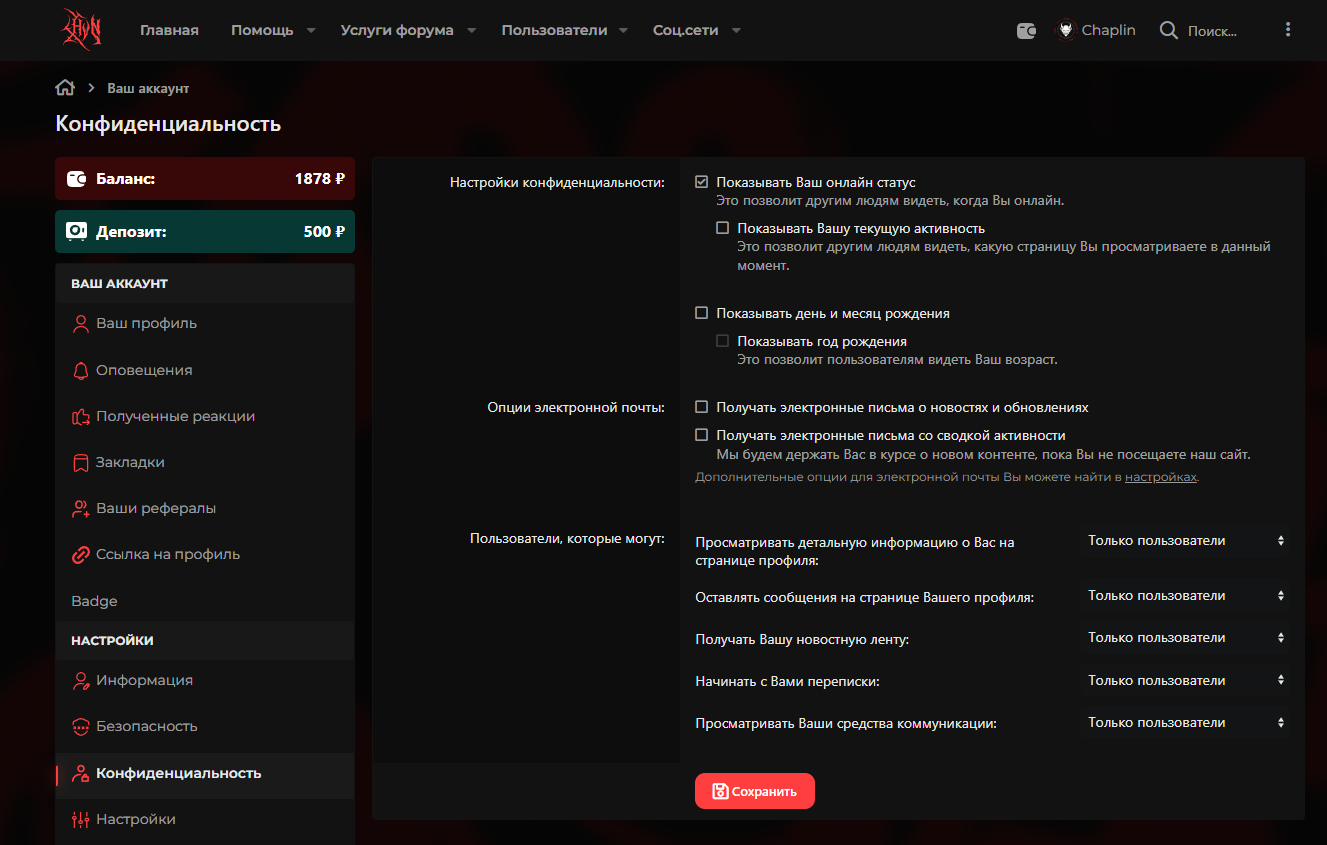Click the Пользователи, которые могут label
This screenshot has width=1327, height=845.
point(567,539)
